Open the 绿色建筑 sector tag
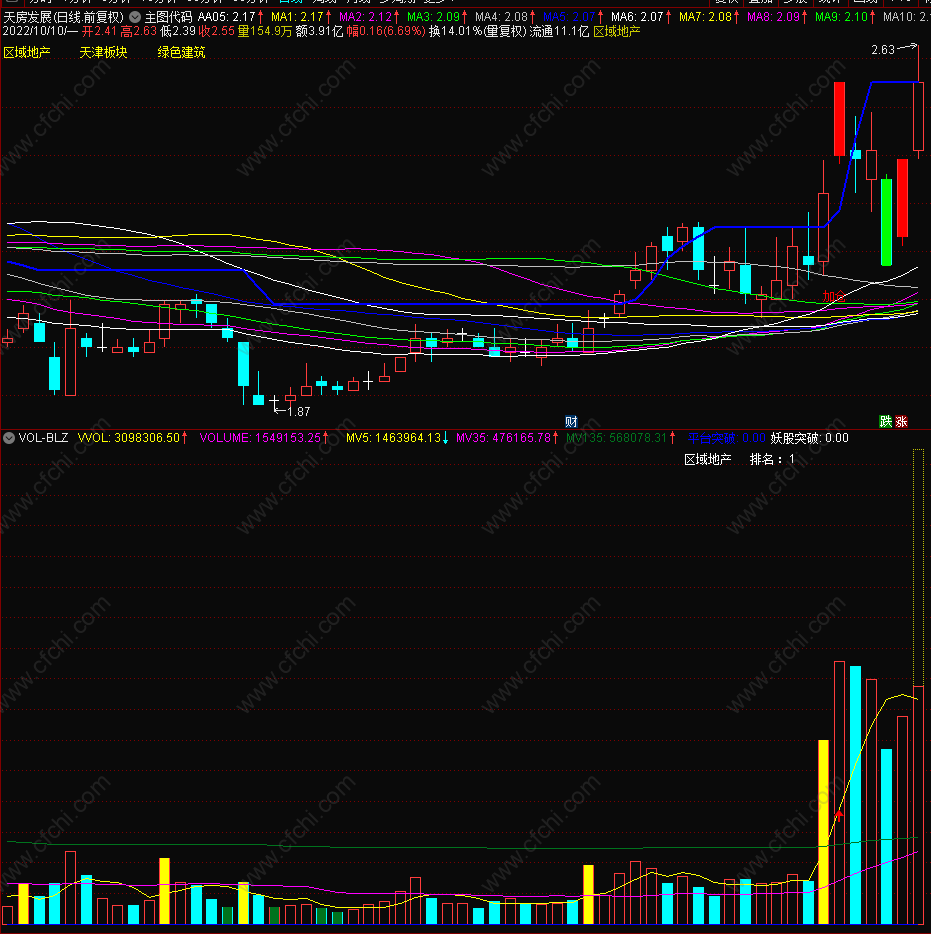Viewport: 931px width, 934px height. pos(182,52)
